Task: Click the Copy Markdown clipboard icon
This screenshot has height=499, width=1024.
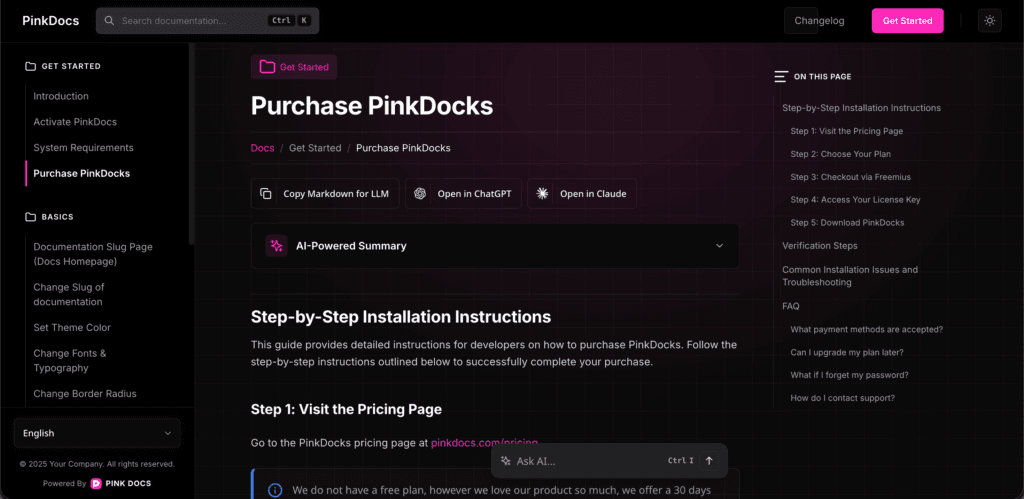Action: pos(266,194)
